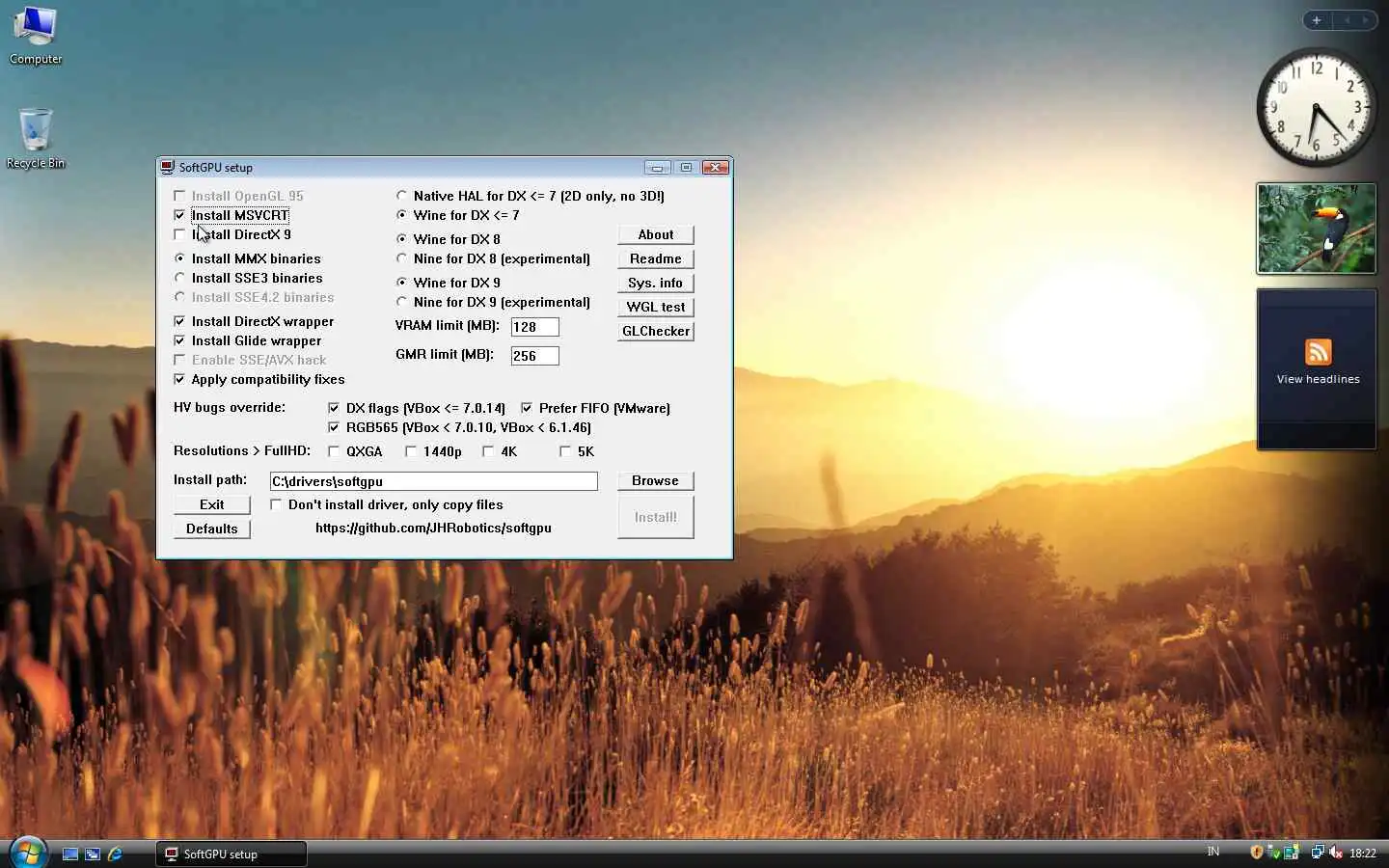Click the RSS feed headlines icon
The width and height of the screenshot is (1389, 868).
click(x=1318, y=351)
